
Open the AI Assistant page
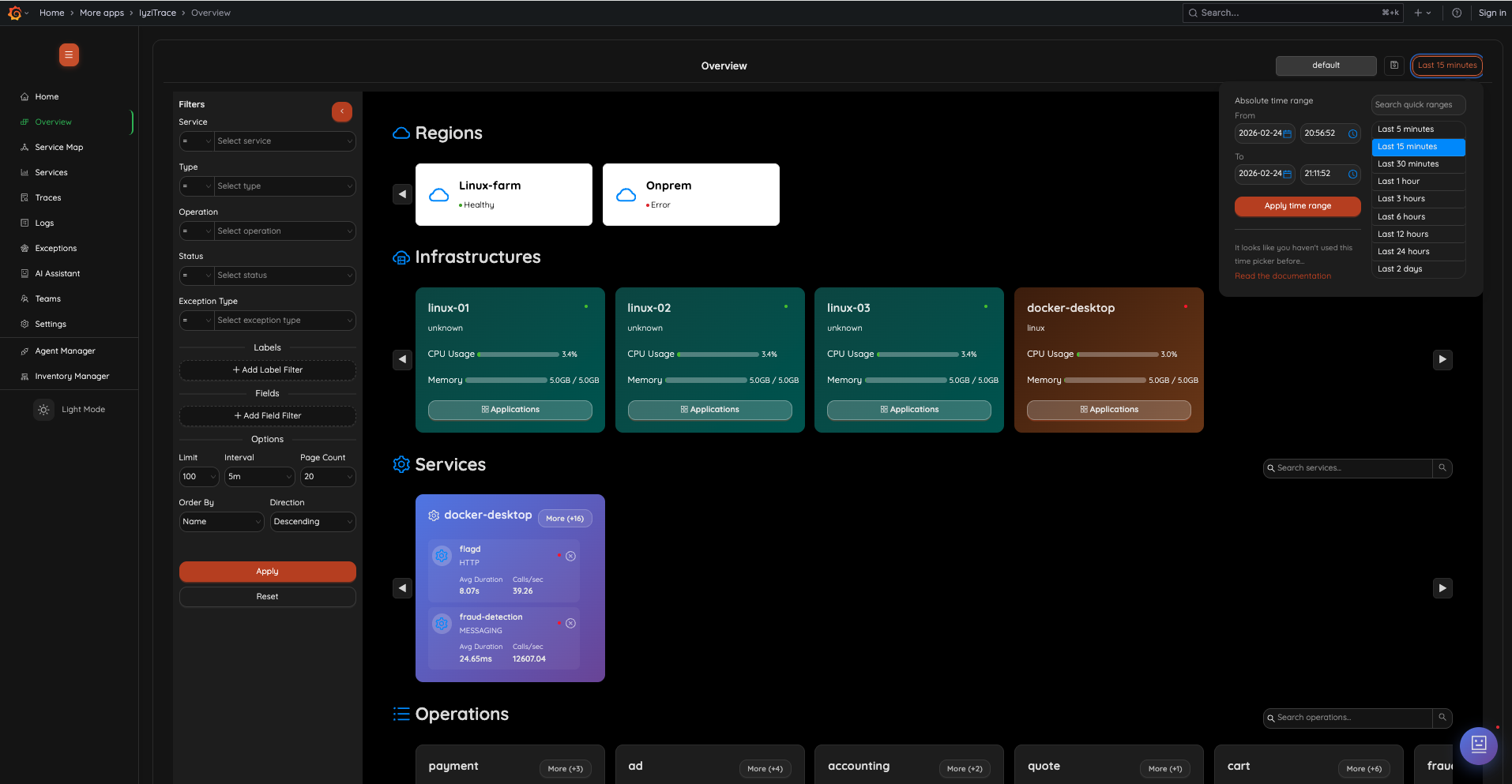point(57,273)
